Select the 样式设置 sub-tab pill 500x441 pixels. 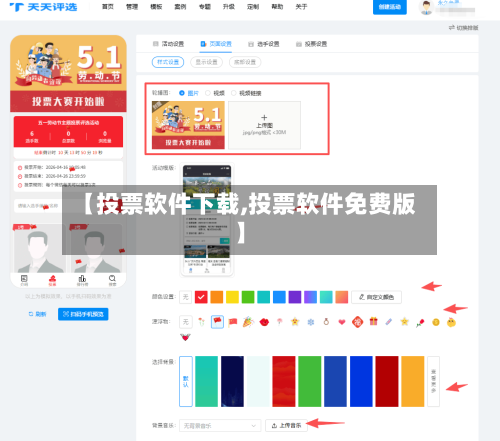(168, 62)
